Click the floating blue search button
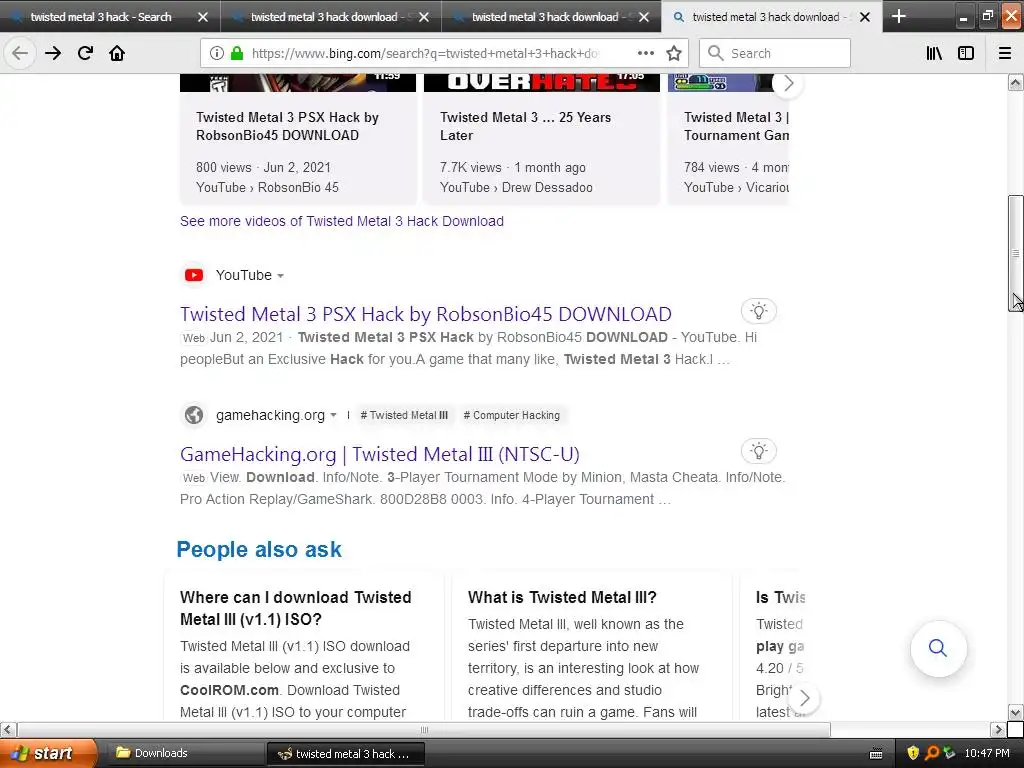 pyautogui.click(x=938, y=648)
